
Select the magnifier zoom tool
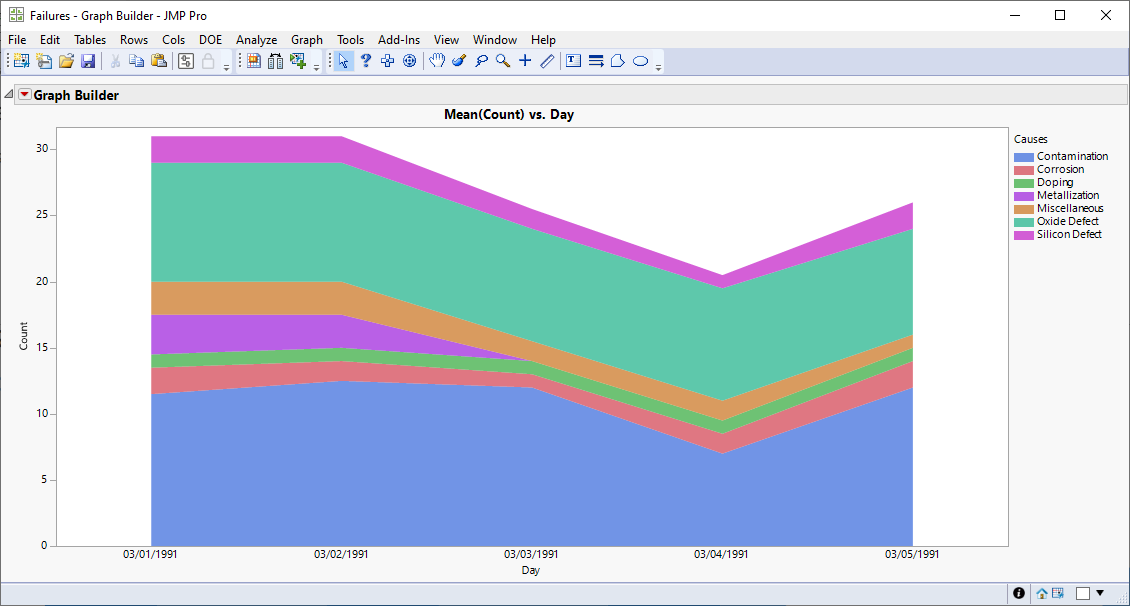[x=502, y=60]
